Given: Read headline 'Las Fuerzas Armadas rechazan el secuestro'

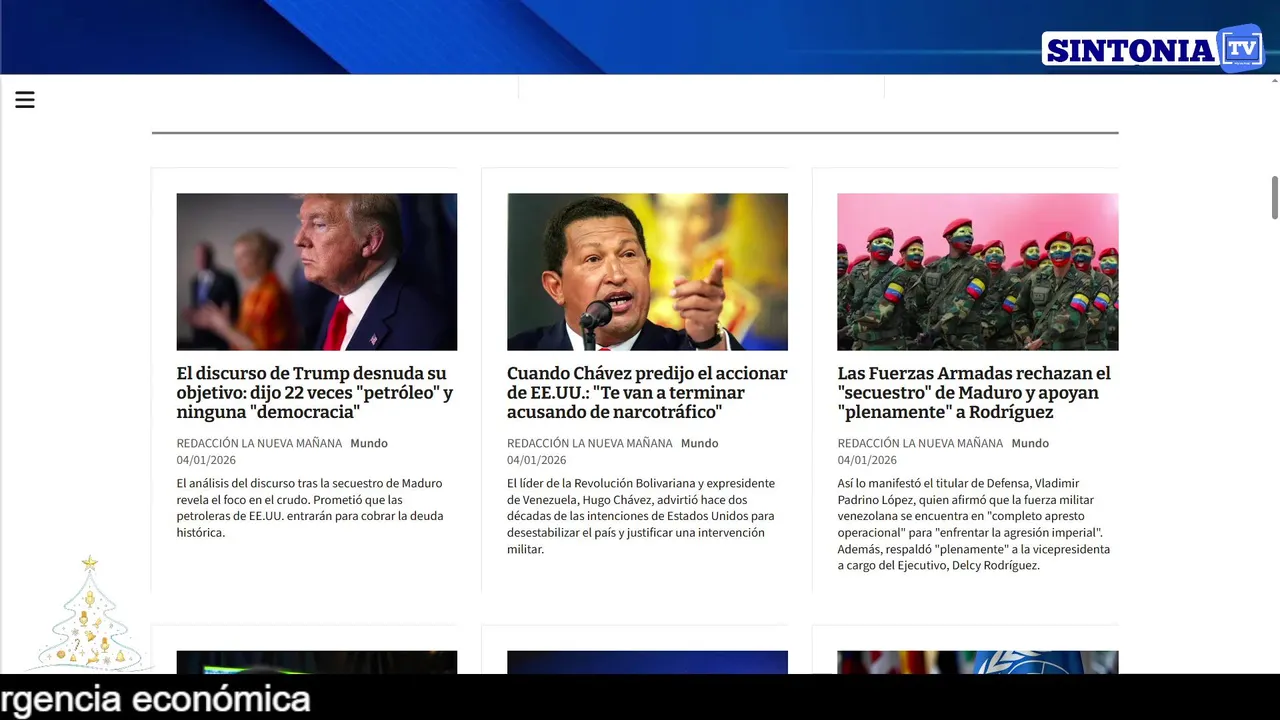Looking at the screenshot, I should 974,393.
